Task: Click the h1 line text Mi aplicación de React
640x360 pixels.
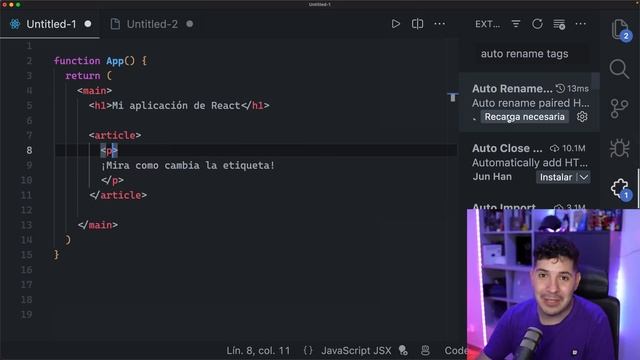Action: 176,106
